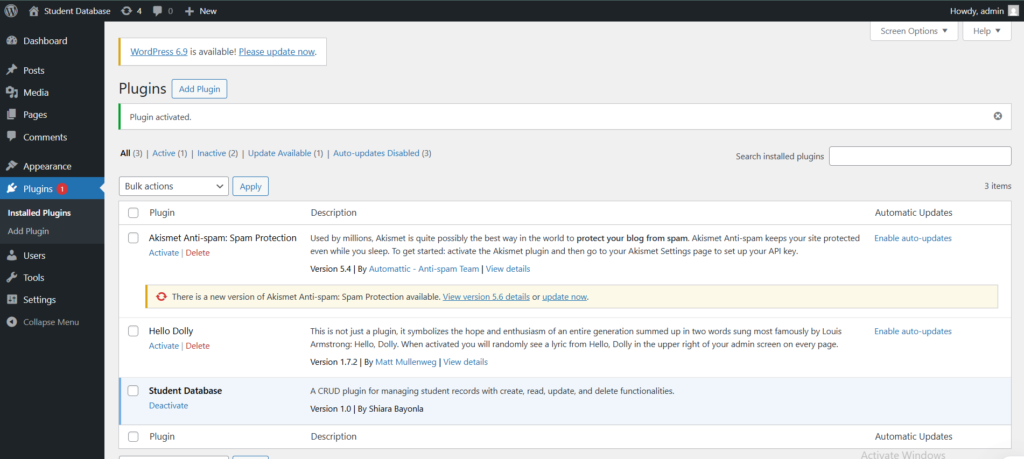Expand the Help tab
Screen dimensions: 1024x459
(986, 31)
